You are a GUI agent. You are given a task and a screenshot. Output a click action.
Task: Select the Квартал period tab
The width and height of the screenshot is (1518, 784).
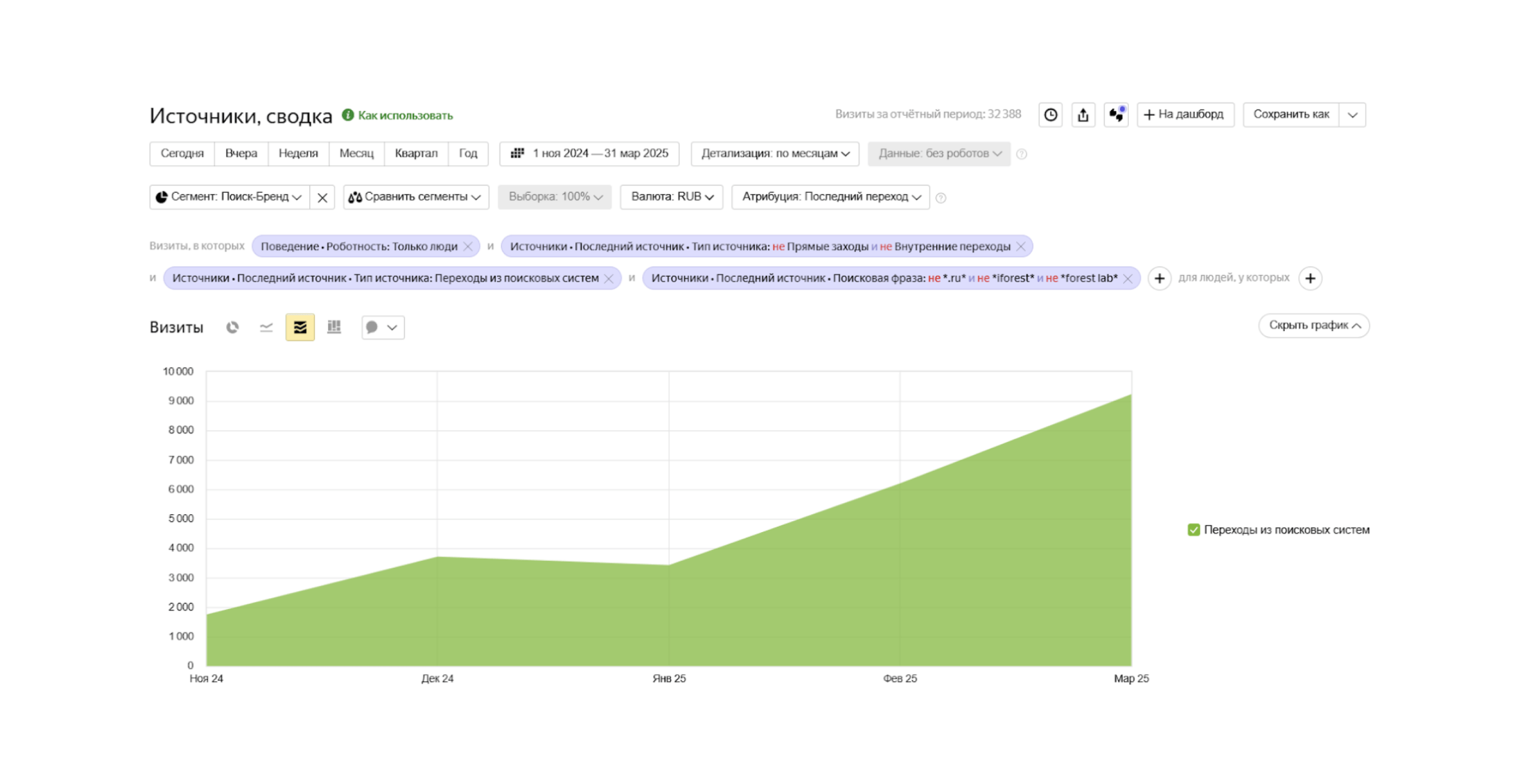click(x=416, y=154)
